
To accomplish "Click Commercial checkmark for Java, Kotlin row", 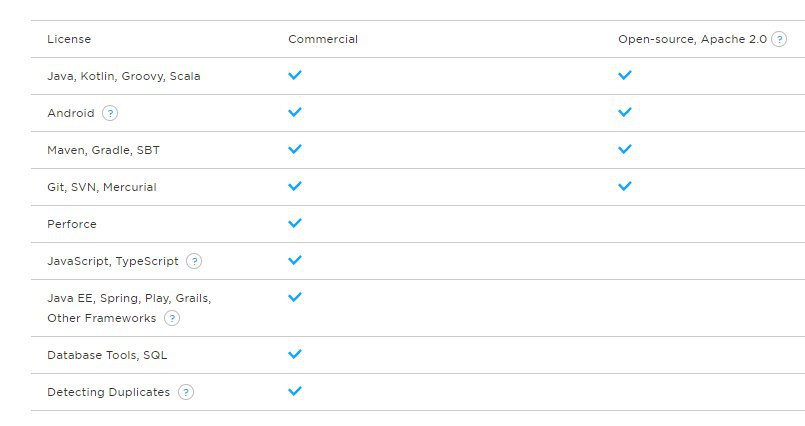I will [x=295, y=75].
